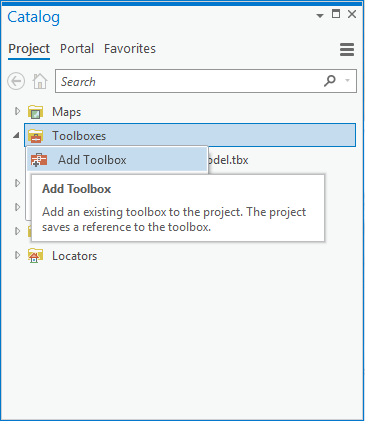Click the Add Toolbox briefcase icon
The image size is (365, 421).
(x=39, y=160)
